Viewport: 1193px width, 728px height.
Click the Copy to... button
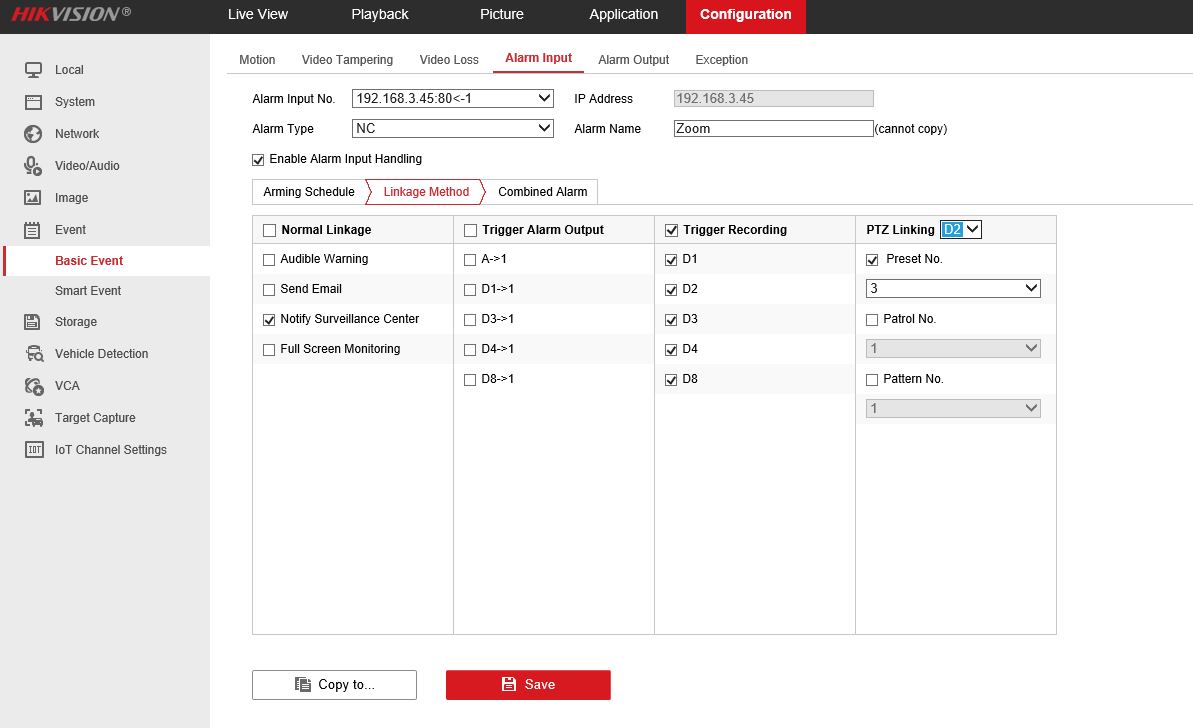[334, 685]
